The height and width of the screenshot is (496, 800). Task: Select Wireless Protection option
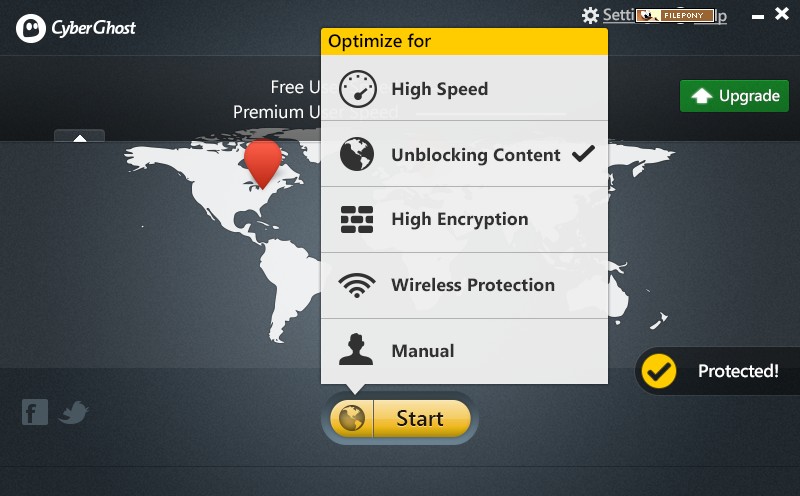(x=464, y=285)
